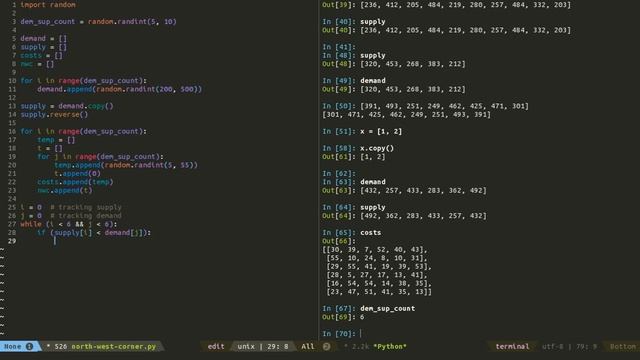Click the terminal mode label

512,347
